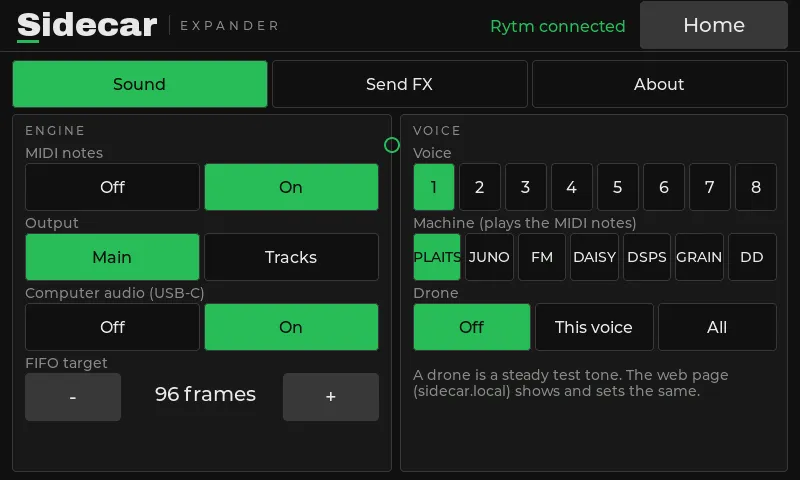Screen dimensions: 800x480
Task: Set Drone to All
Action: point(717,327)
